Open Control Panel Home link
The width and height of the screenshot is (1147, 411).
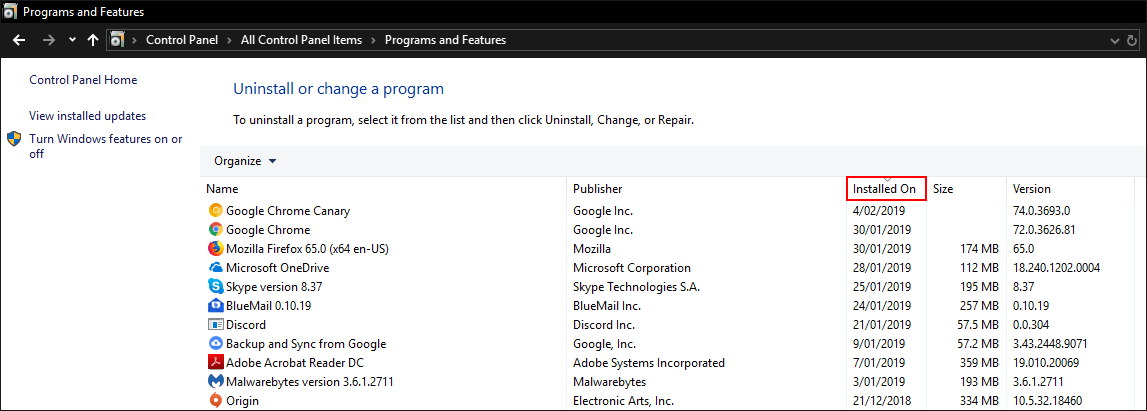83,80
